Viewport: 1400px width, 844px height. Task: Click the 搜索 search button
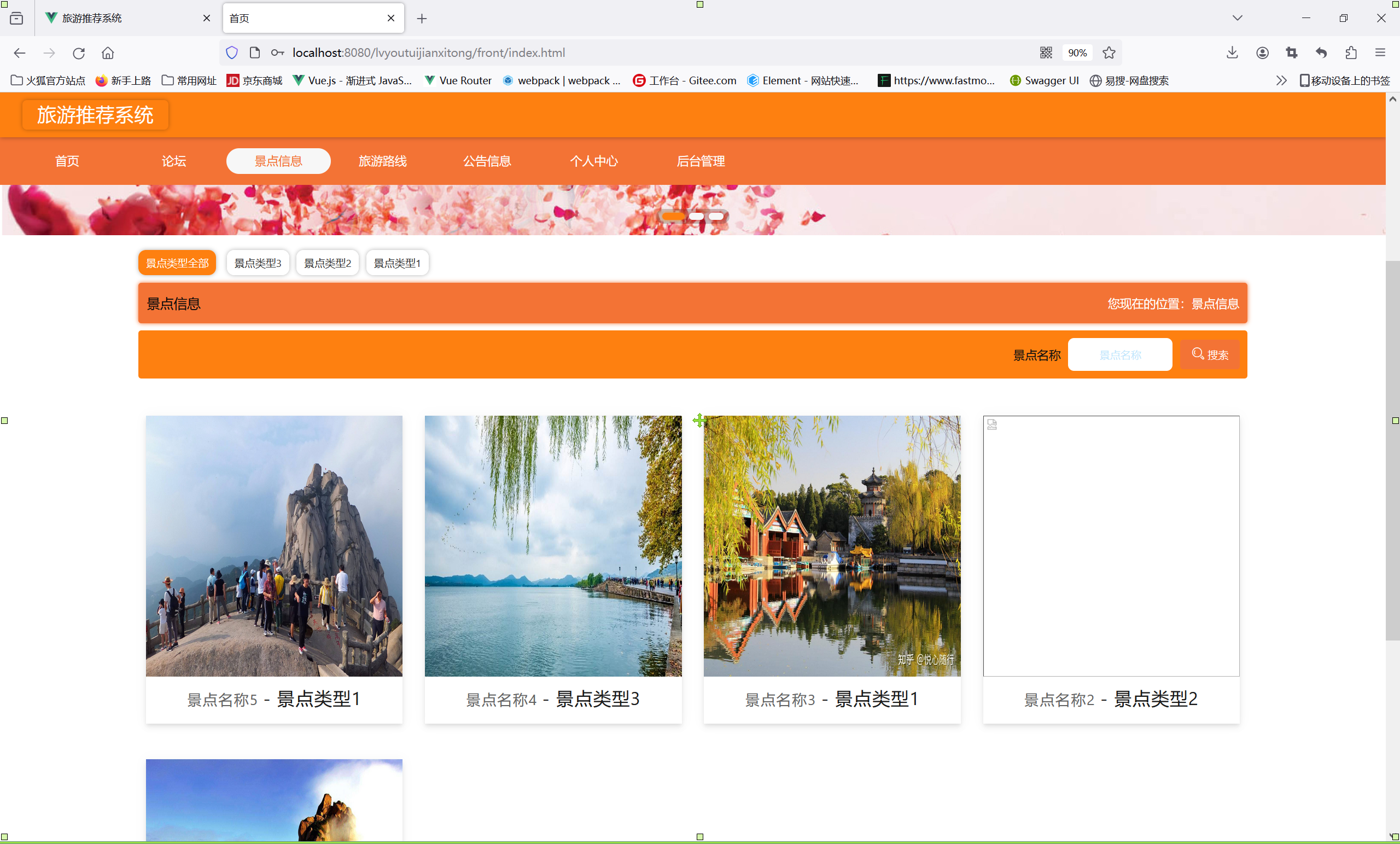tap(1210, 354)
